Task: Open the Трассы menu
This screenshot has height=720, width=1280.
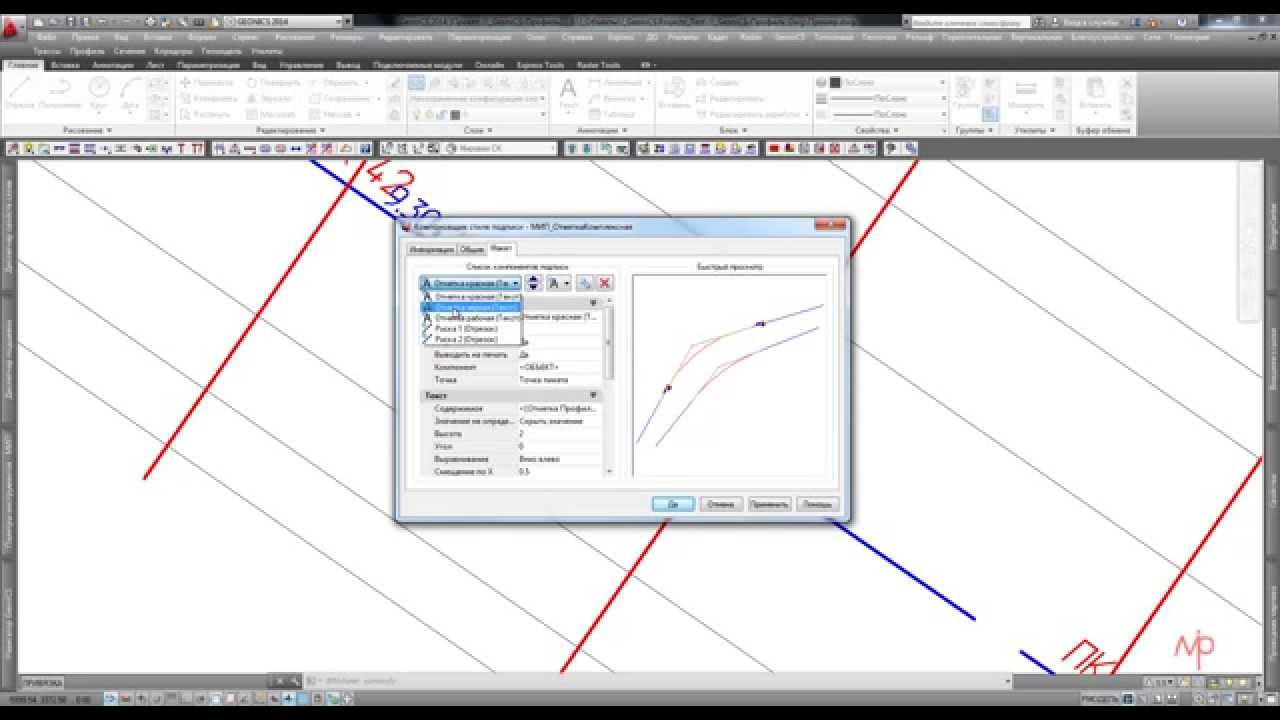Action: 47,50
